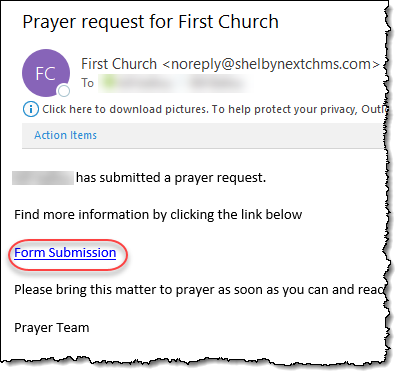Open the Action Items tab

point(66,135)
